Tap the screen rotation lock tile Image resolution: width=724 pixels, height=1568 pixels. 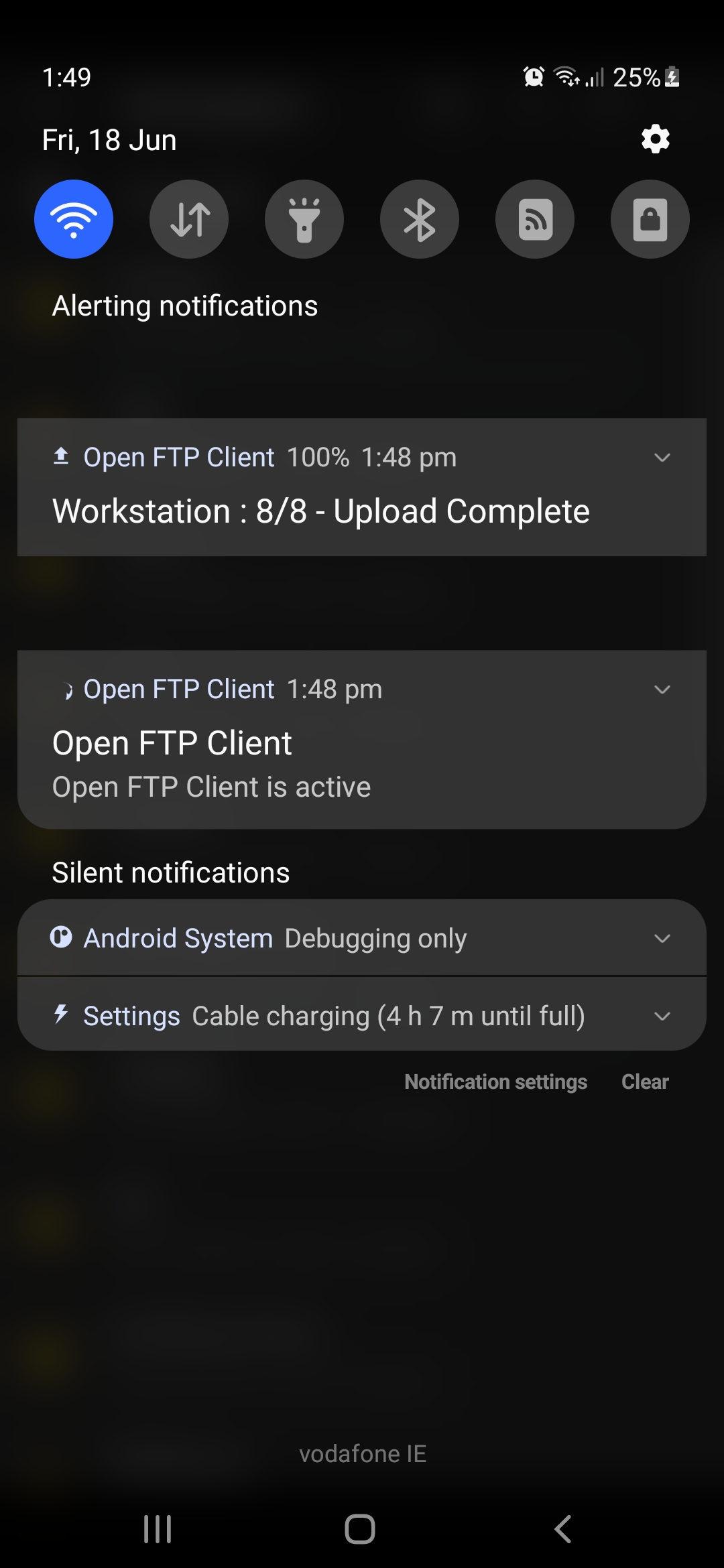pyautogui.click(x=650, y=219)
